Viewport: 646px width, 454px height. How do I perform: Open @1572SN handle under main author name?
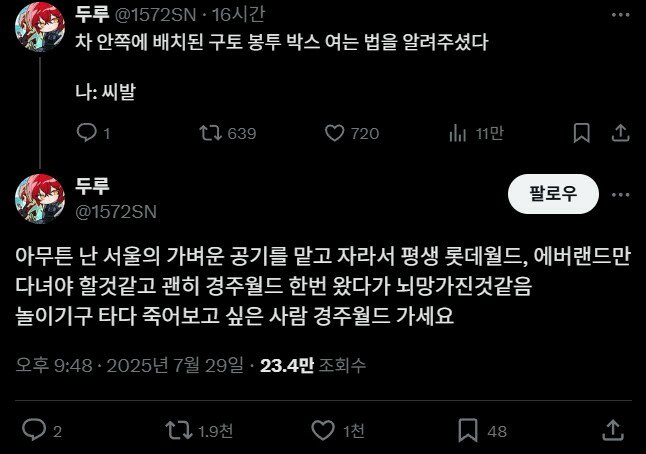coord(116,212)
